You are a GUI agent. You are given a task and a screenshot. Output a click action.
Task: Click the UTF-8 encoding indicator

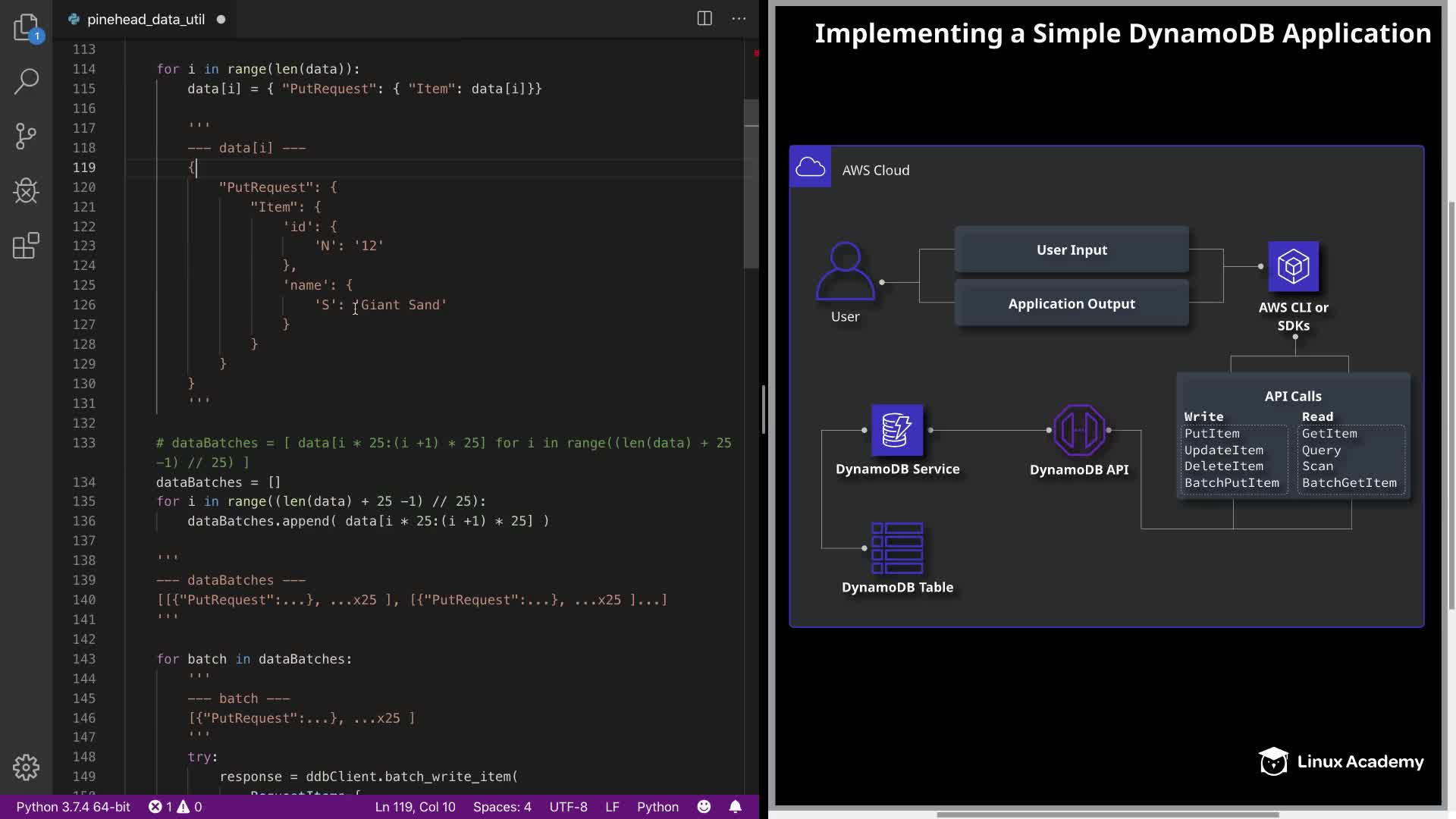point(568,807)
